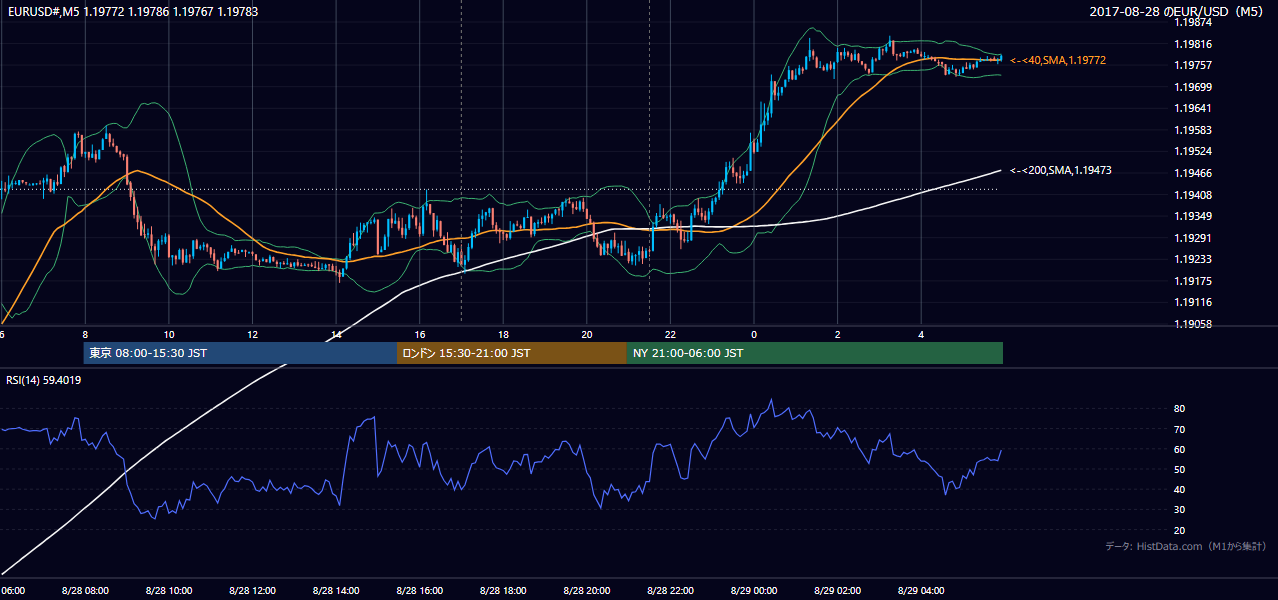Click the 8/29 02:00 time axis label

[838, 590]
